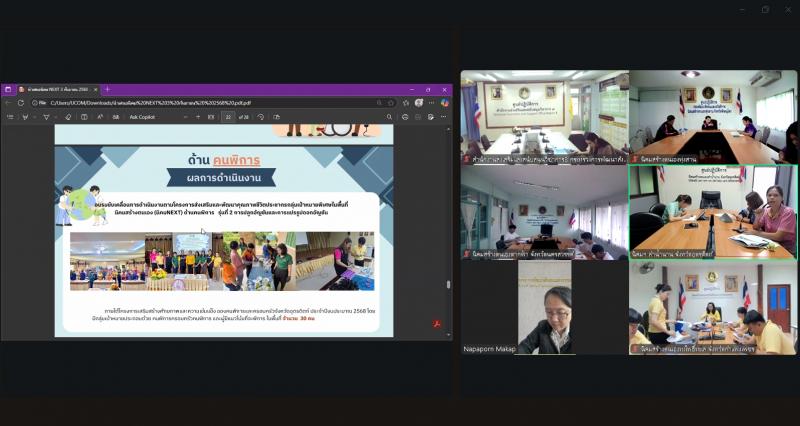Open the PDF table of contents panel
This screenshot has height=426, width=800.
click(10, 117)
